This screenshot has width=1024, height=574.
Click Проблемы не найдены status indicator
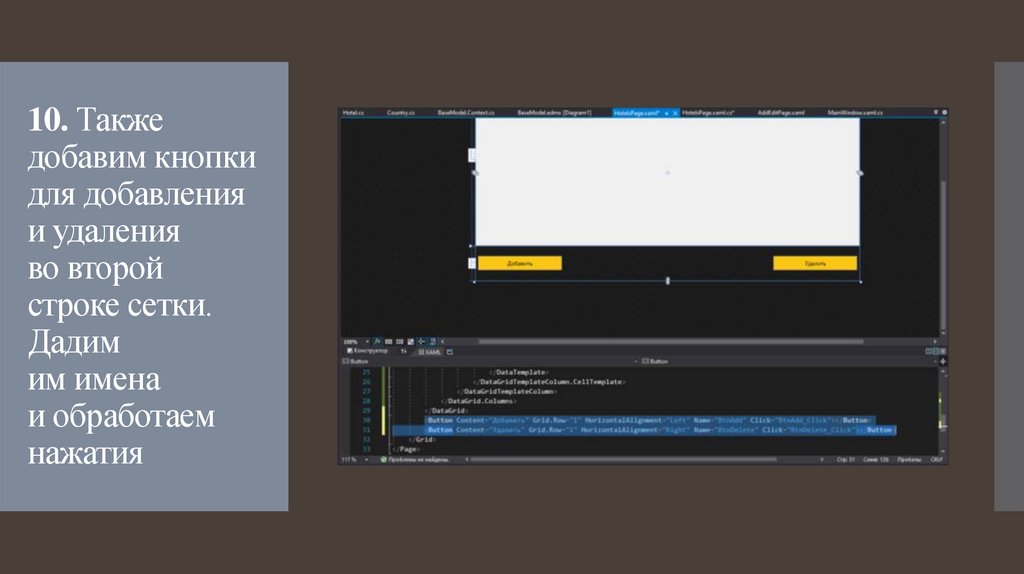click(x=415, y=460)
